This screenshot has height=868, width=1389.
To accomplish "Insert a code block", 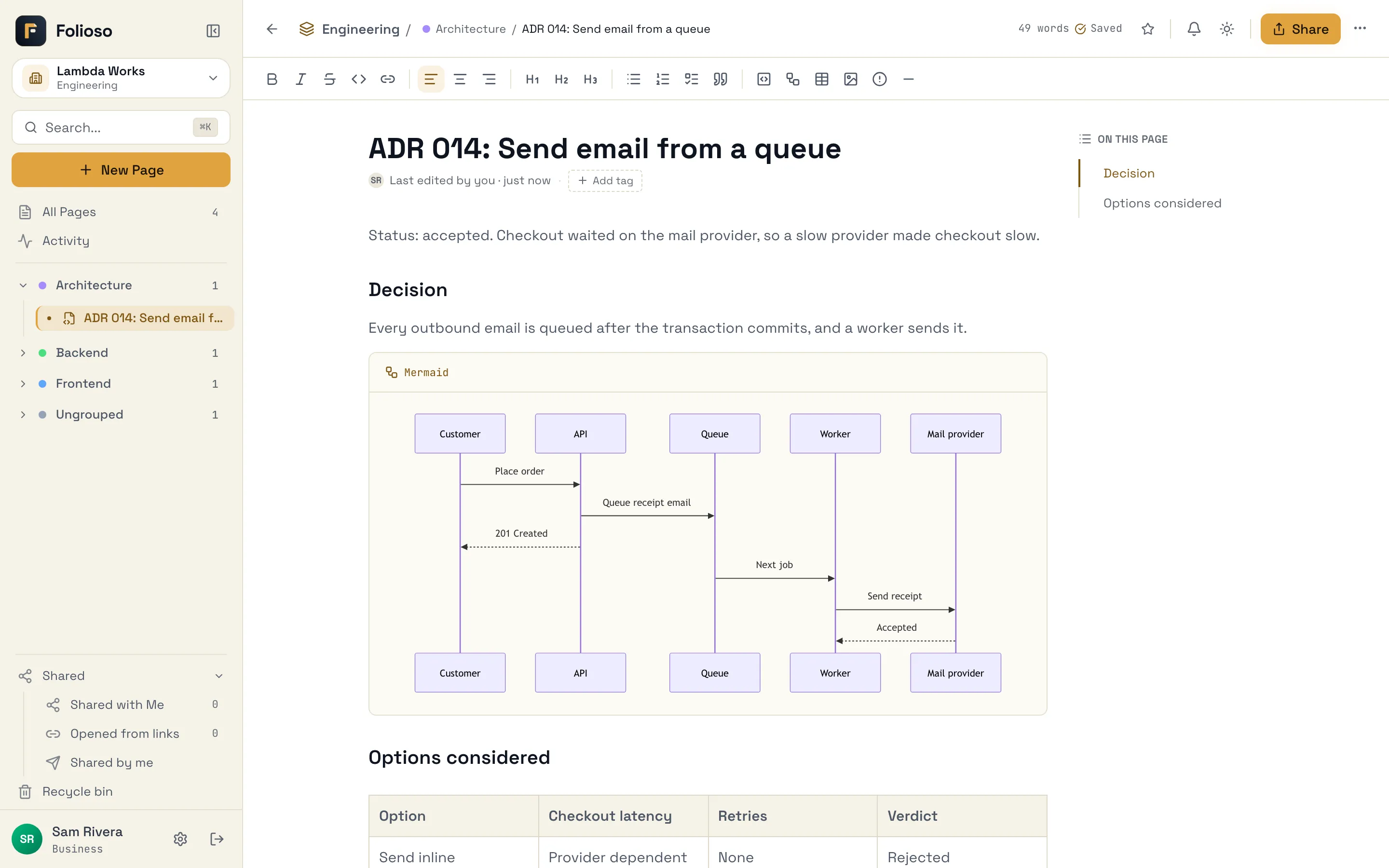I will click(763, 79).
